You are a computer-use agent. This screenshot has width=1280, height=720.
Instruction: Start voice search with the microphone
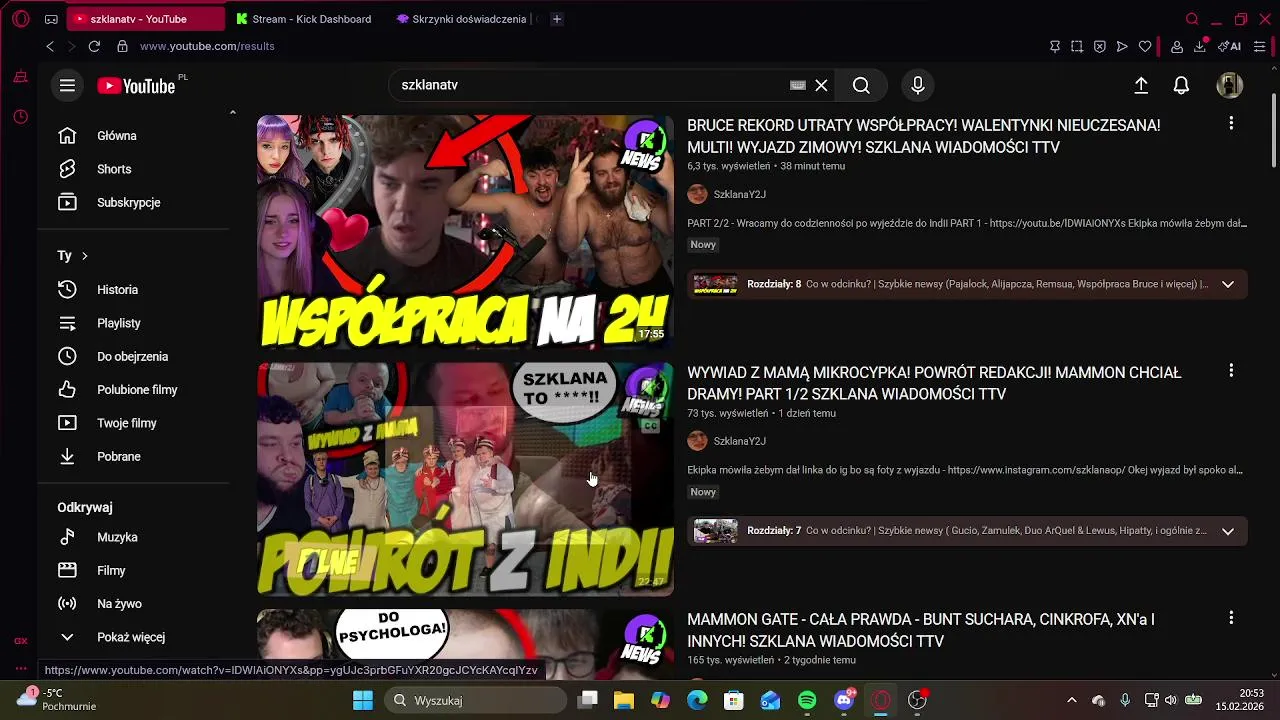point(918,86)
